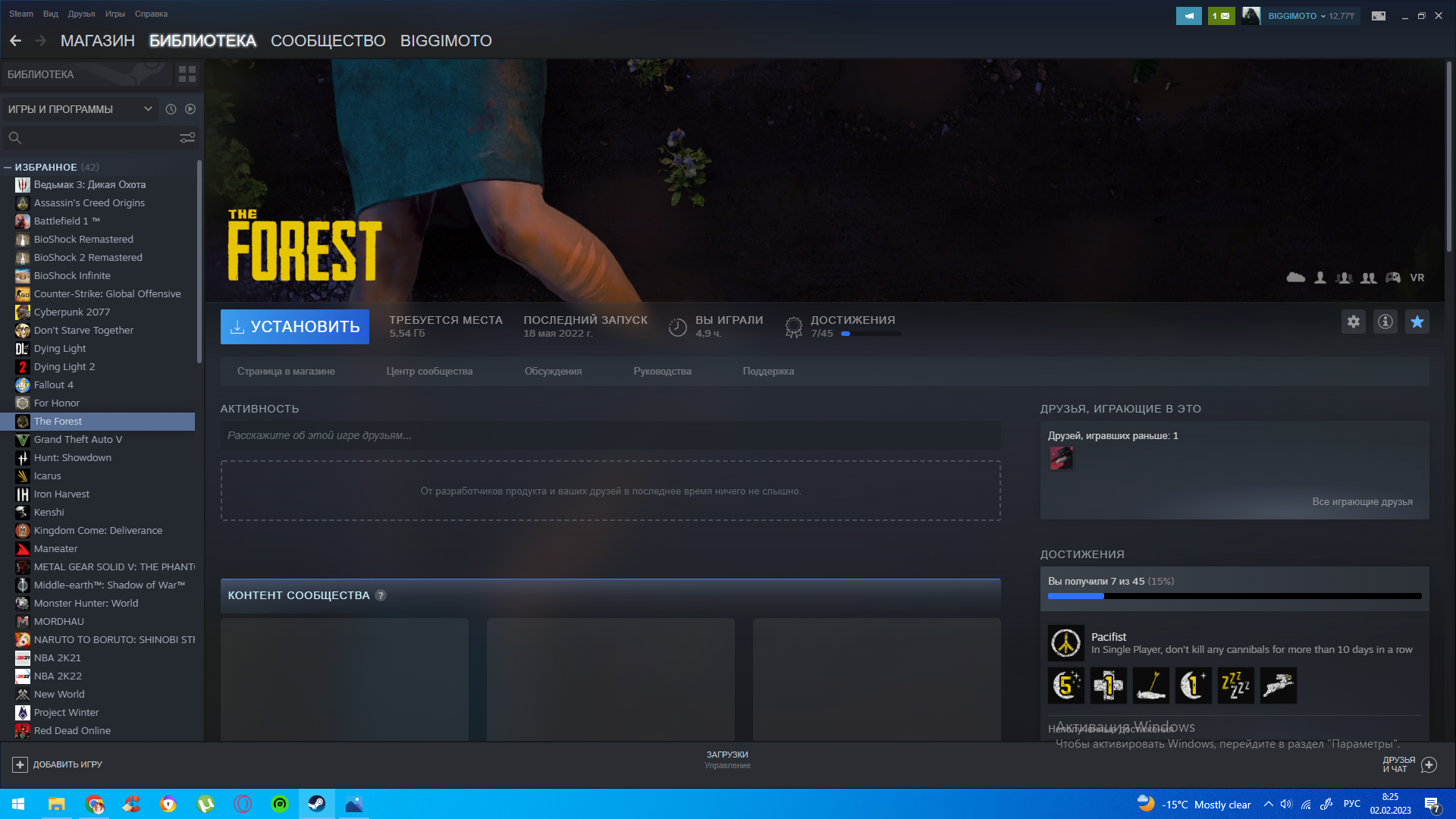
Task: Click Steam icon in taskbar
Action: [317, 804]
